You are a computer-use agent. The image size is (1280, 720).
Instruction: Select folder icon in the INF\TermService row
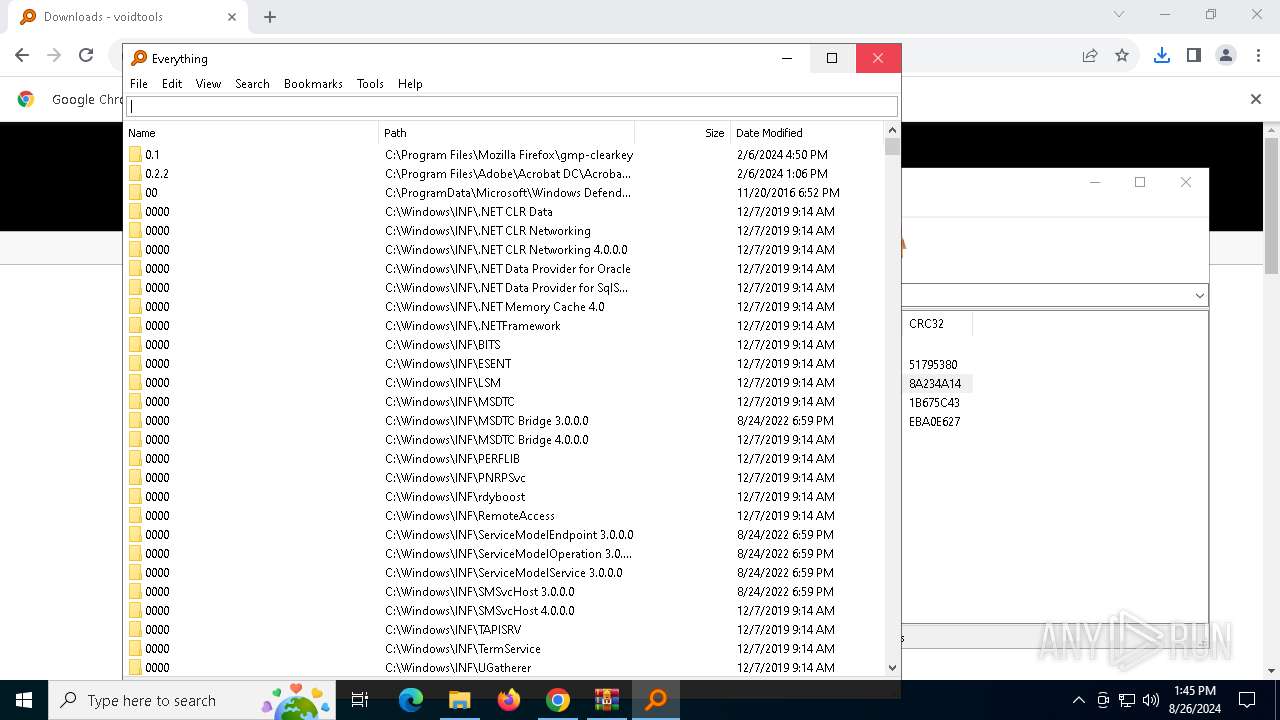tap(135, 649)
